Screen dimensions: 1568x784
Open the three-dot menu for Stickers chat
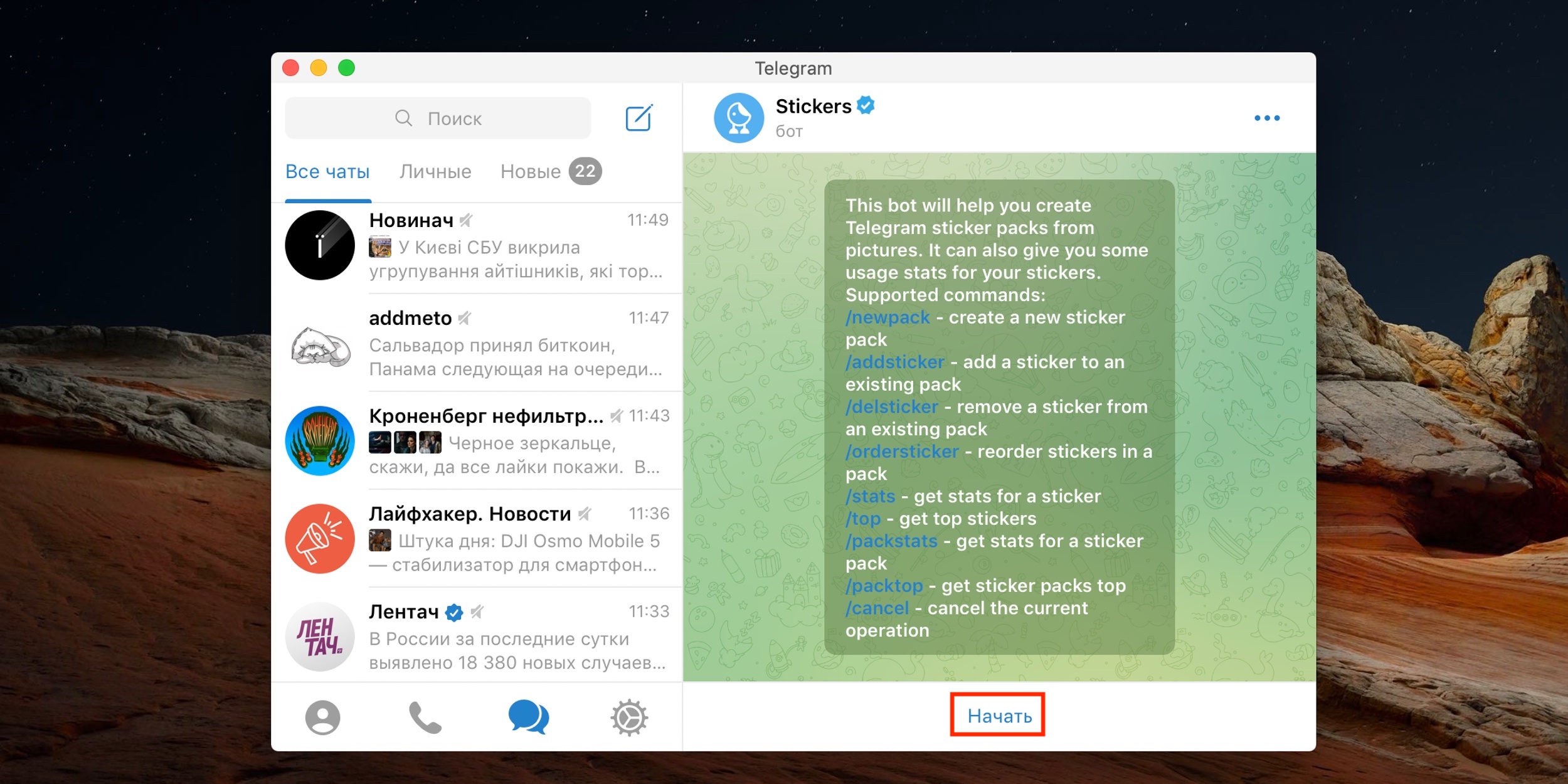point(1266,118)
